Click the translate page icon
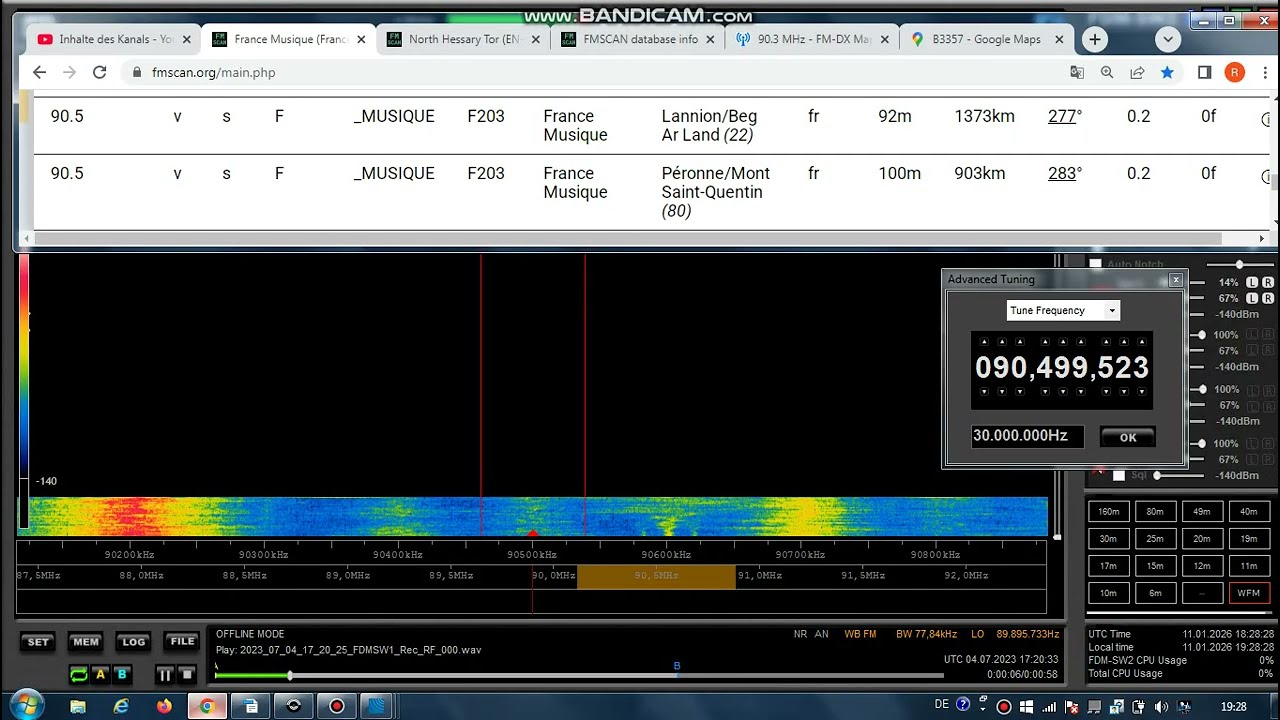The image size is (1280, 720). pyautogui.click(x=1077, y=72)
